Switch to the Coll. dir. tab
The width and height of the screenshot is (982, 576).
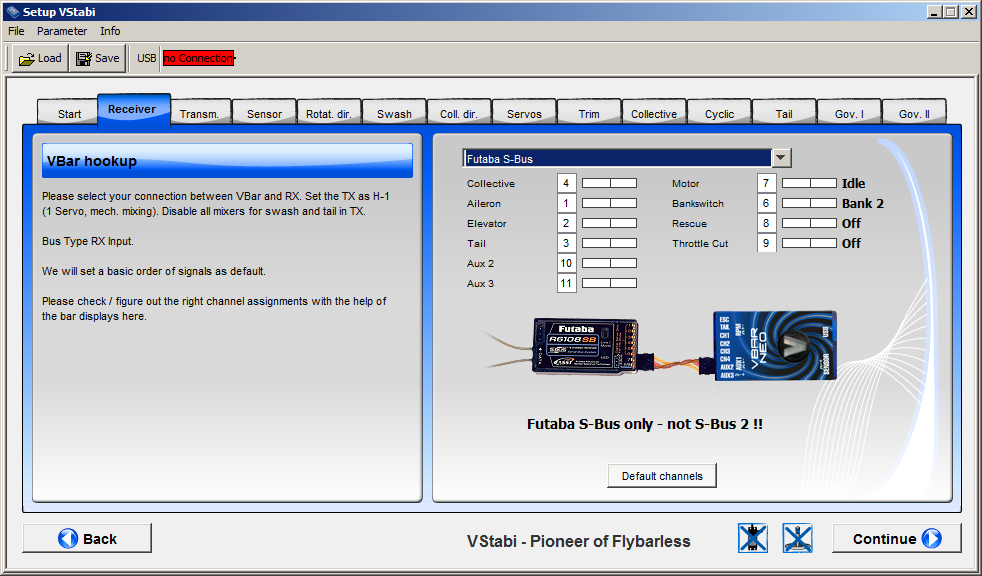[x=459, y=113]
